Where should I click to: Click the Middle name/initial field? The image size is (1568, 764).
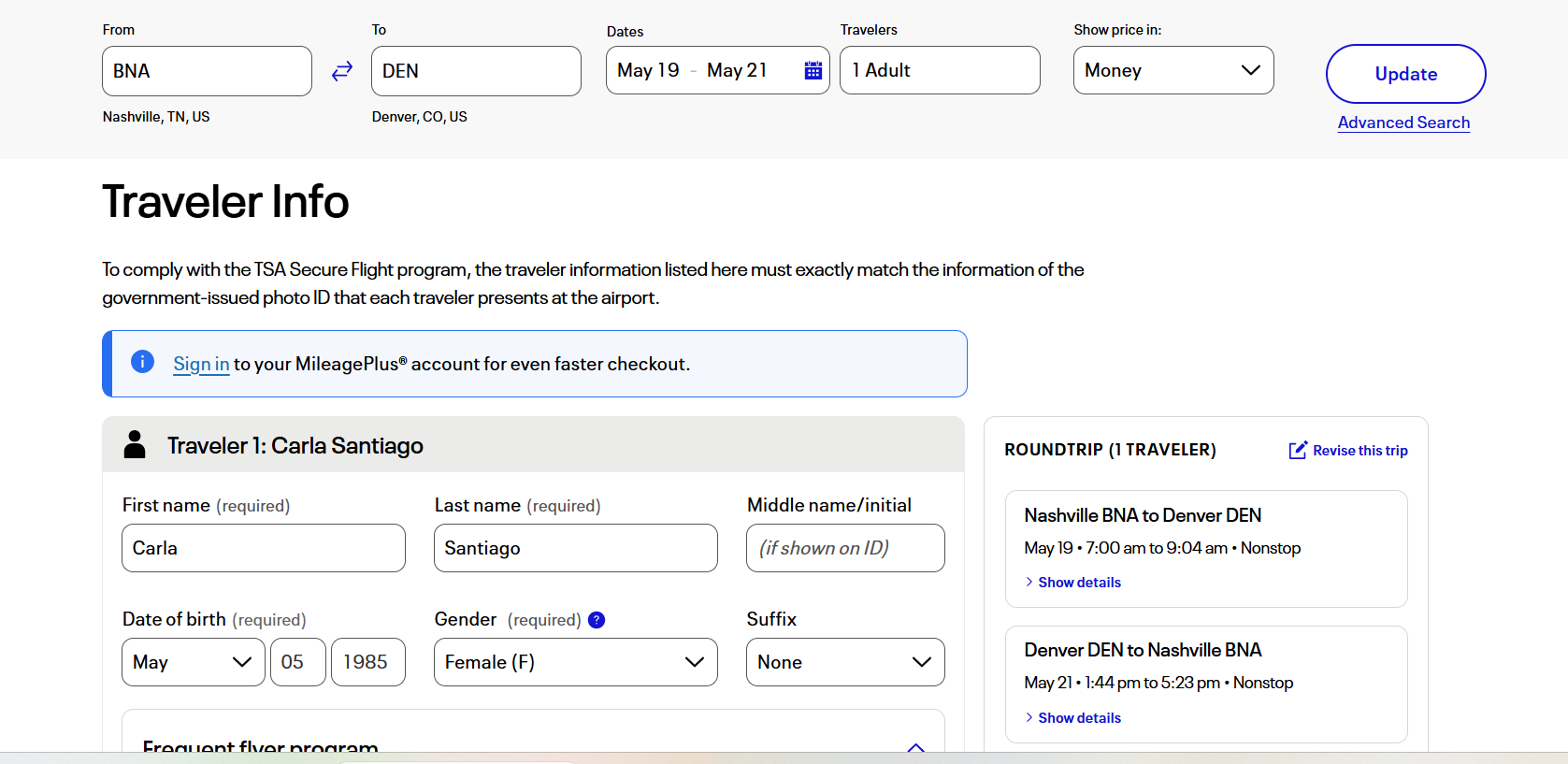coord(845,548)
